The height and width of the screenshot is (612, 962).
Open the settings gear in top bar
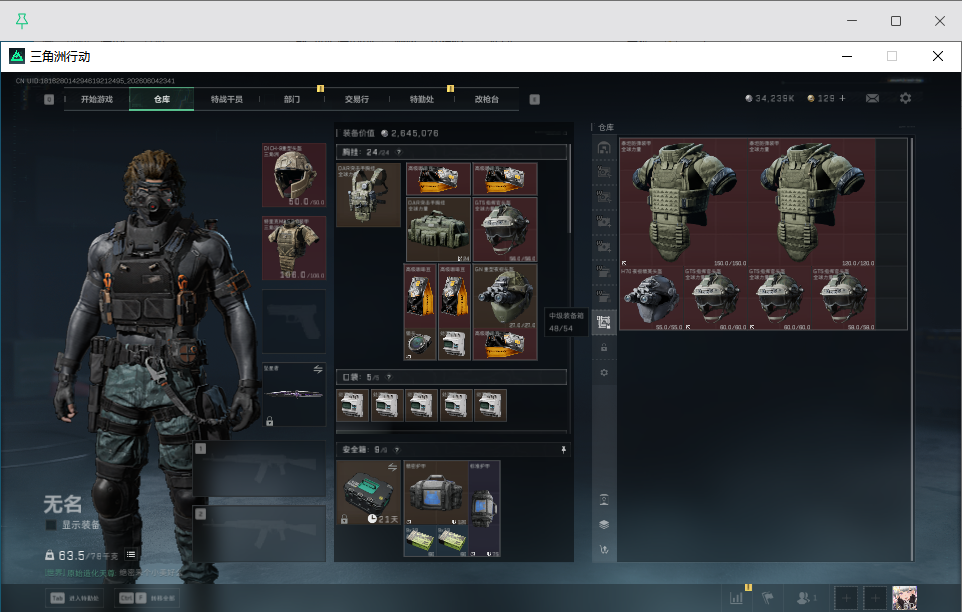point(905,98)
